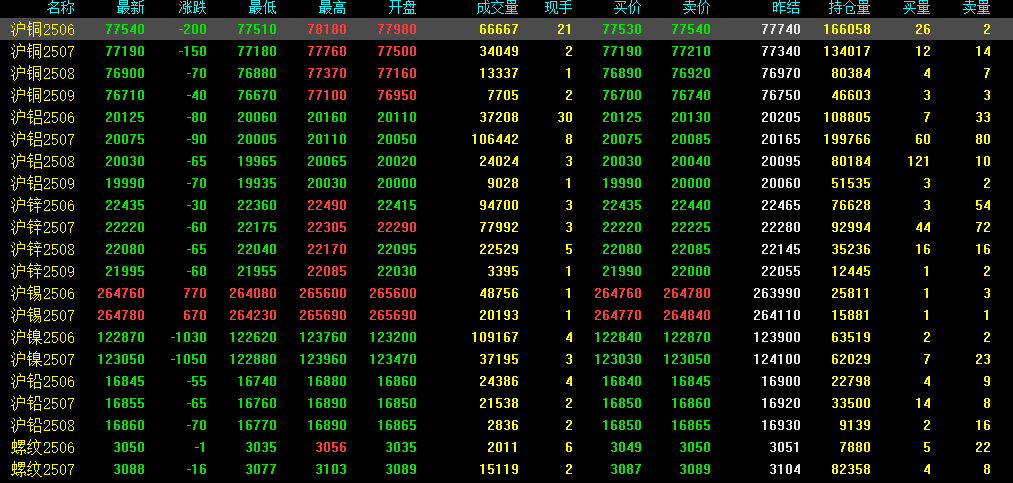
Task: Click previous settle 16930 for 沪铅2508
Action: (780, 426)
